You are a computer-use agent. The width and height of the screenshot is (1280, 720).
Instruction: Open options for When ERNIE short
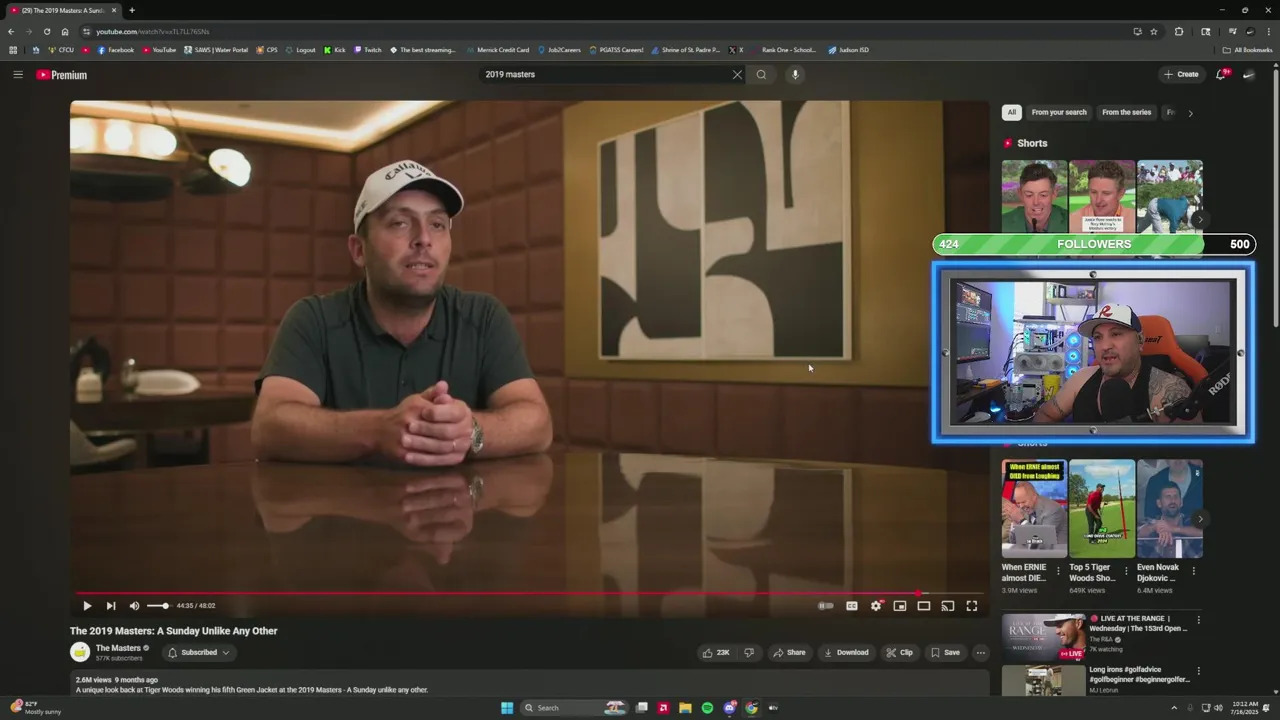coord(1058,571)
